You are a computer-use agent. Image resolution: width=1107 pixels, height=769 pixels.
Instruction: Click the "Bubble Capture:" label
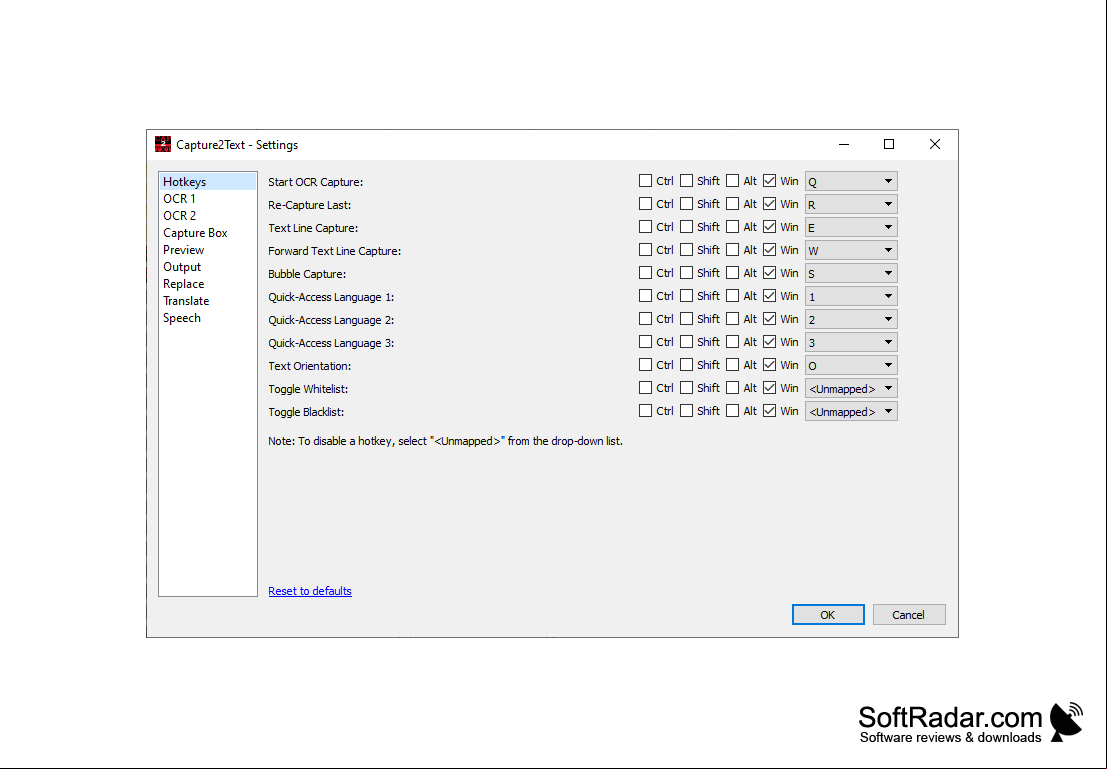point(307,274)
